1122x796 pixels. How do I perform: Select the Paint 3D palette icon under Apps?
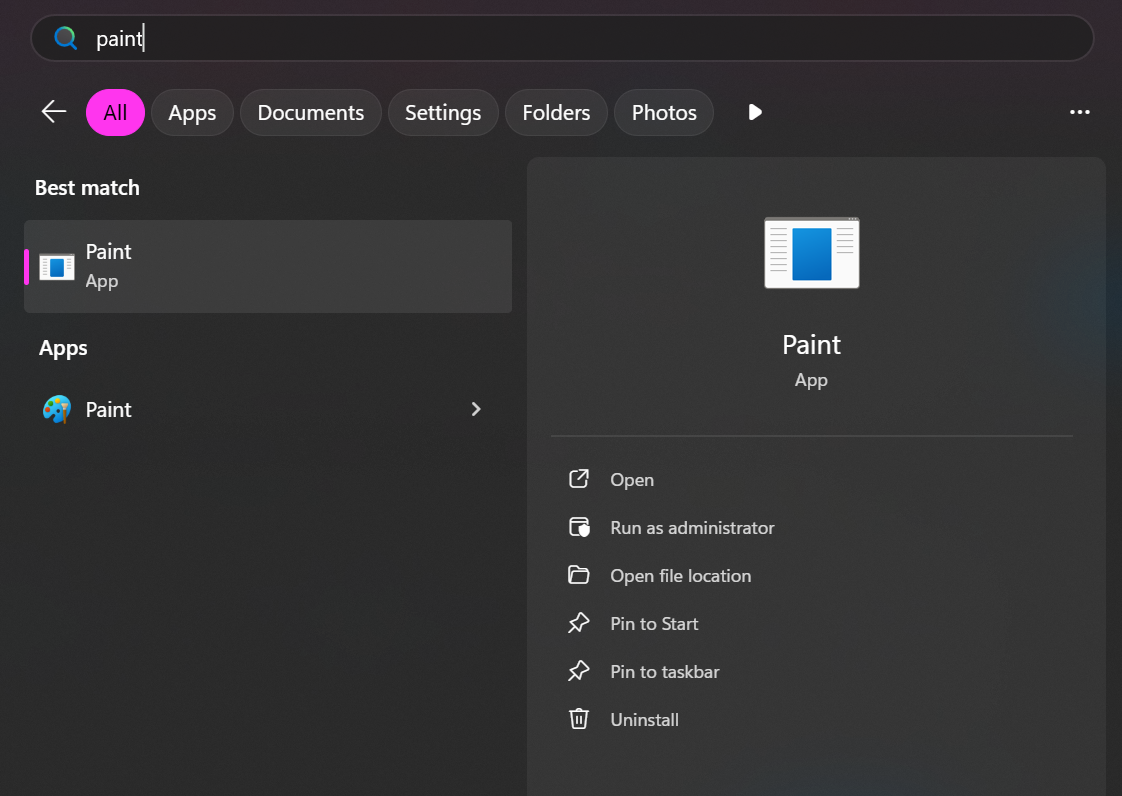click(x=57, y=409)
